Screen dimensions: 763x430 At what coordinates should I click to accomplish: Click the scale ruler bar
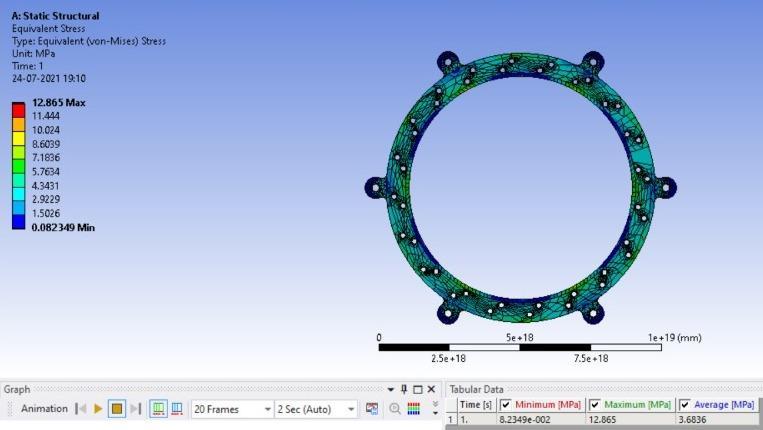click(520, 347)
